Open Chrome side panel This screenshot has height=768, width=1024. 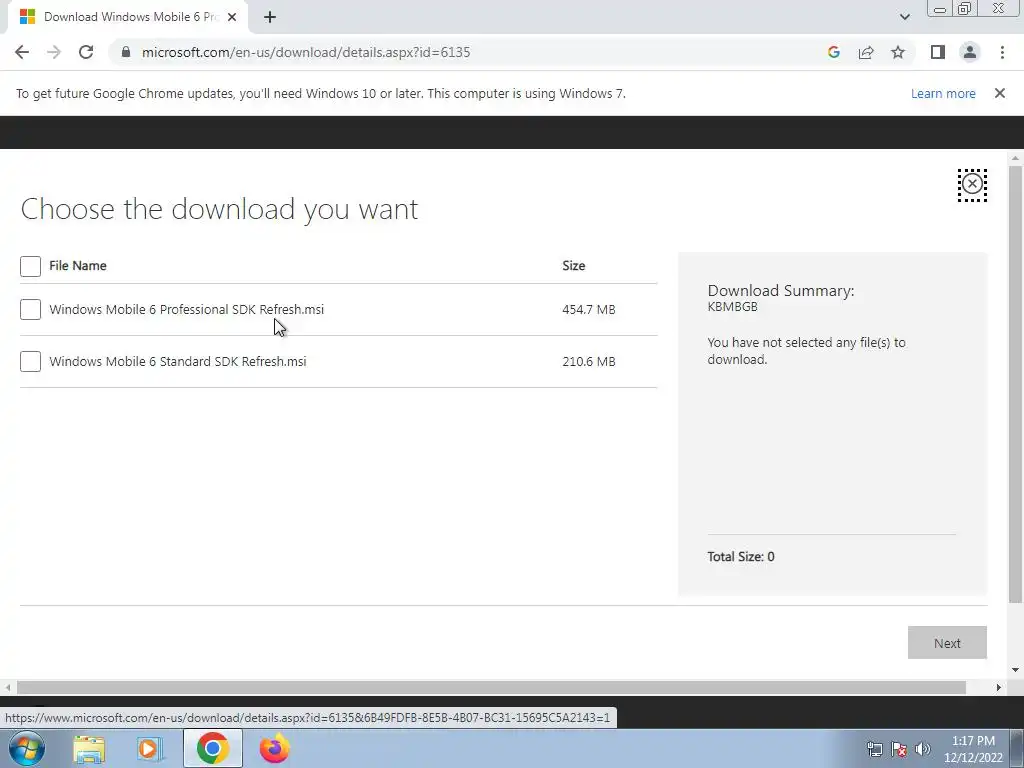[x=938, y=52]
